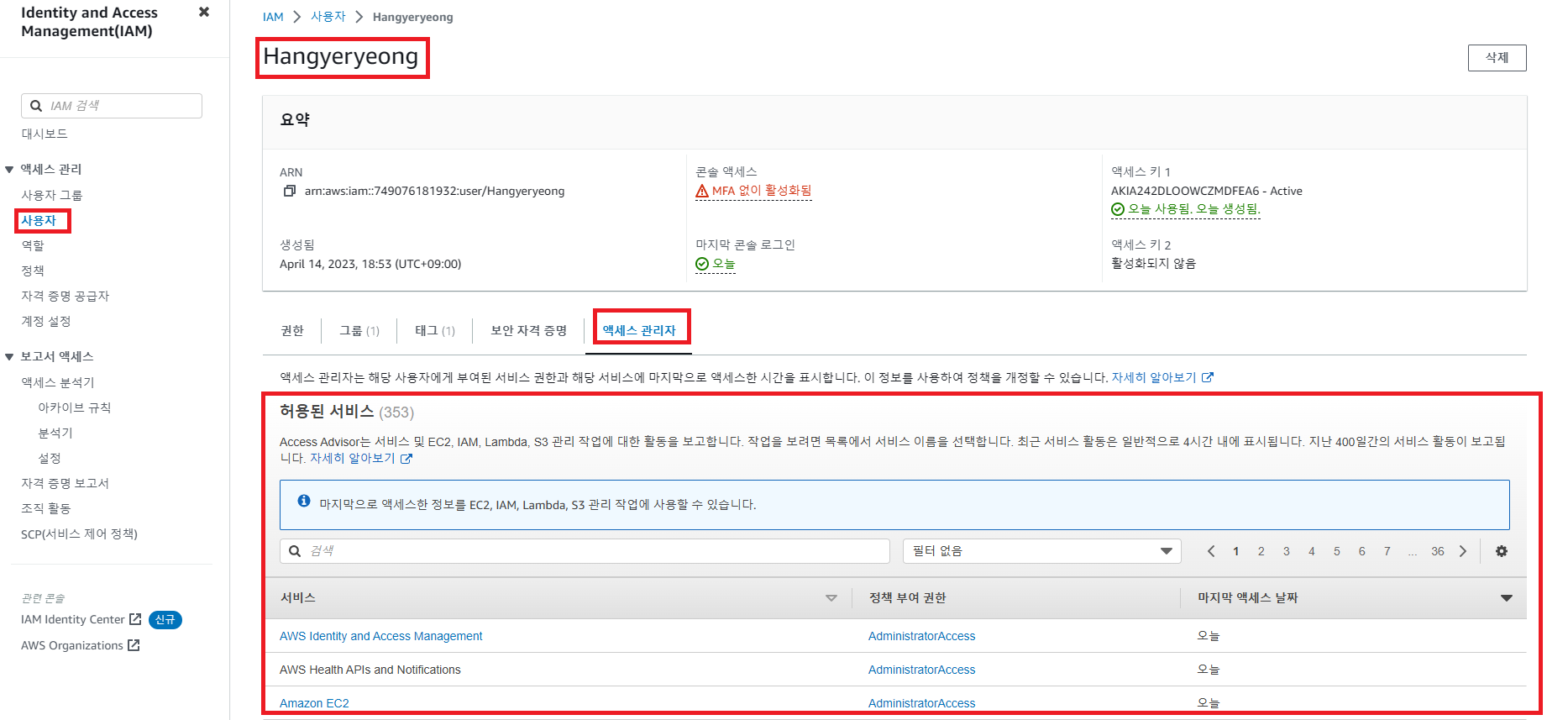1568x720 pixels.
Task: Click the search magnifier in IAM search
Action: 36,106
